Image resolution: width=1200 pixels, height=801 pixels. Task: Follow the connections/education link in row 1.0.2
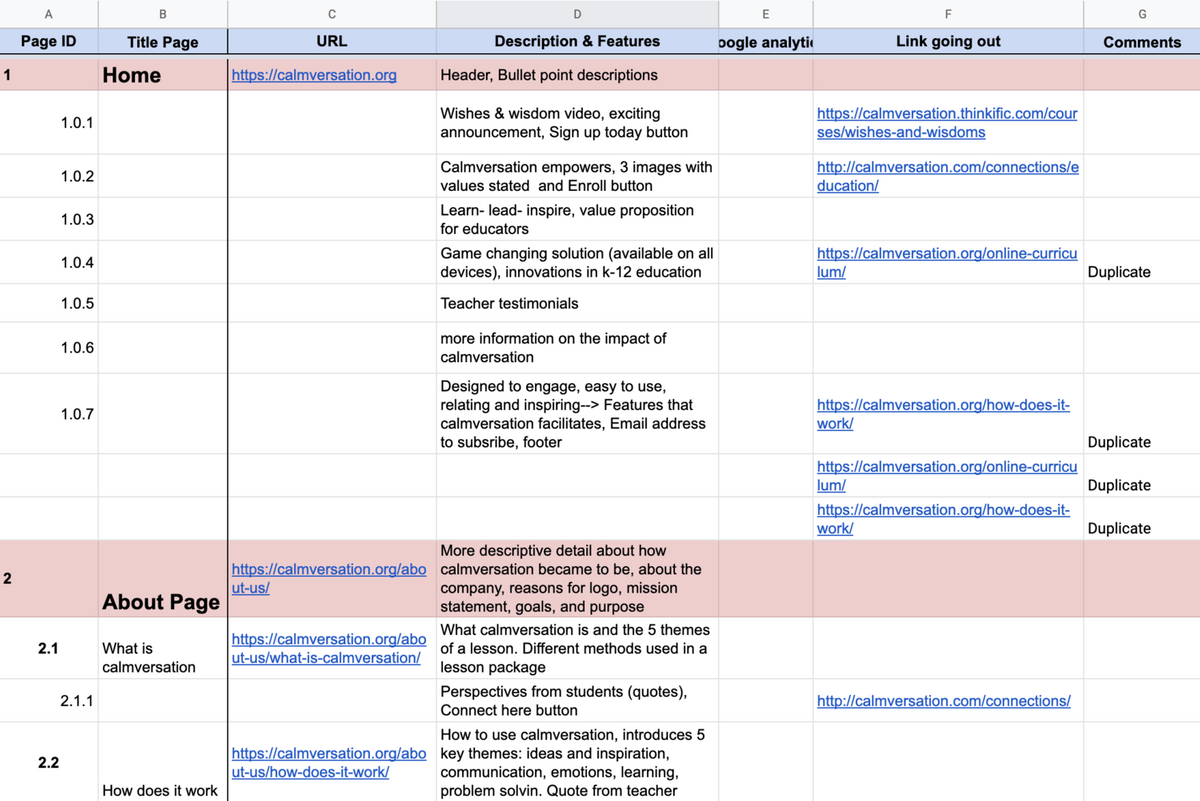point(947,176)
